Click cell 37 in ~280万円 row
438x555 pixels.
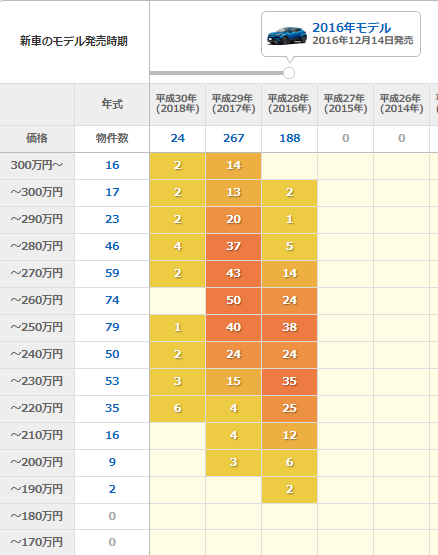point(234,246)
